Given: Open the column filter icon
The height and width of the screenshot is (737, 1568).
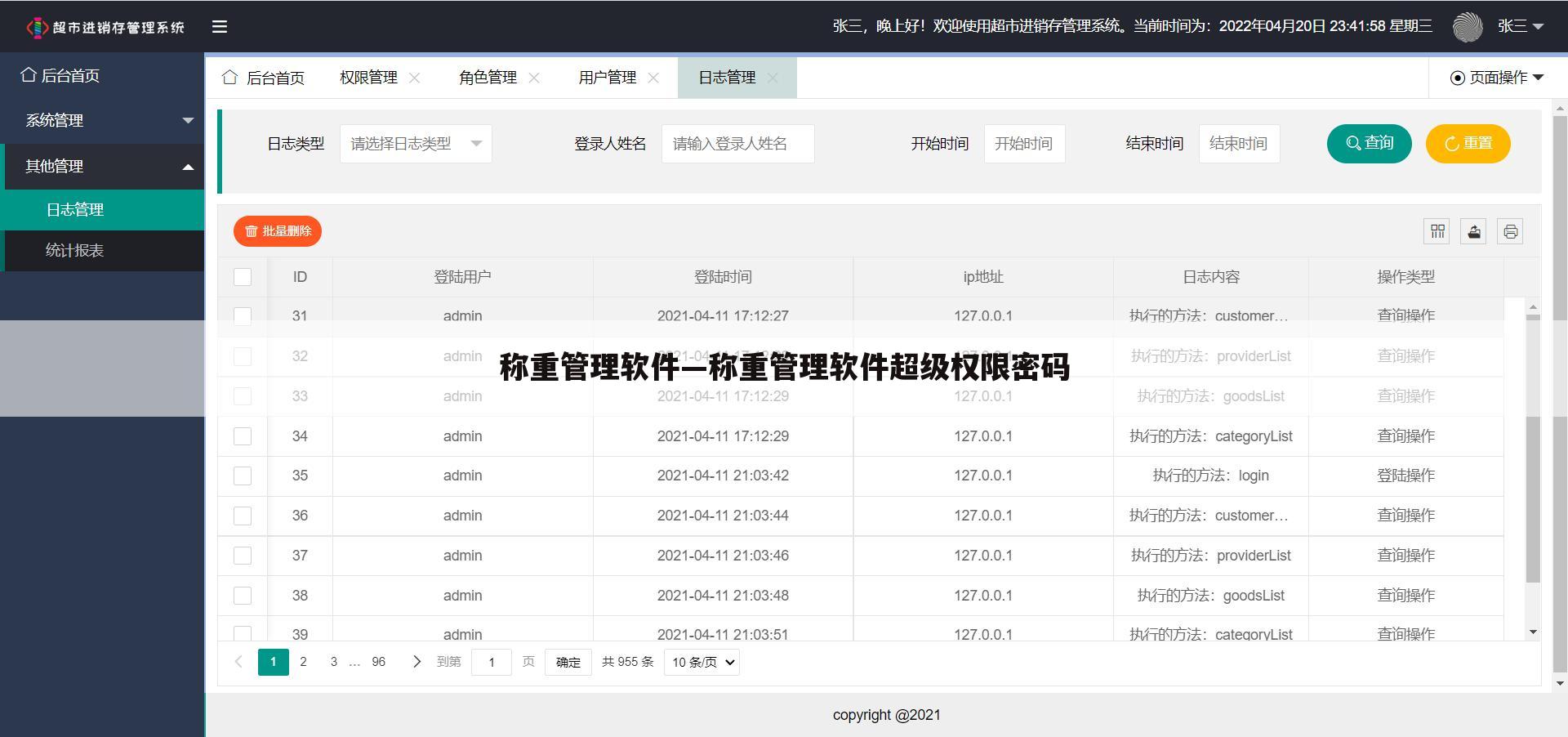Looking at the screenshot, I should pyautogui.click(x=1437, y=232).
